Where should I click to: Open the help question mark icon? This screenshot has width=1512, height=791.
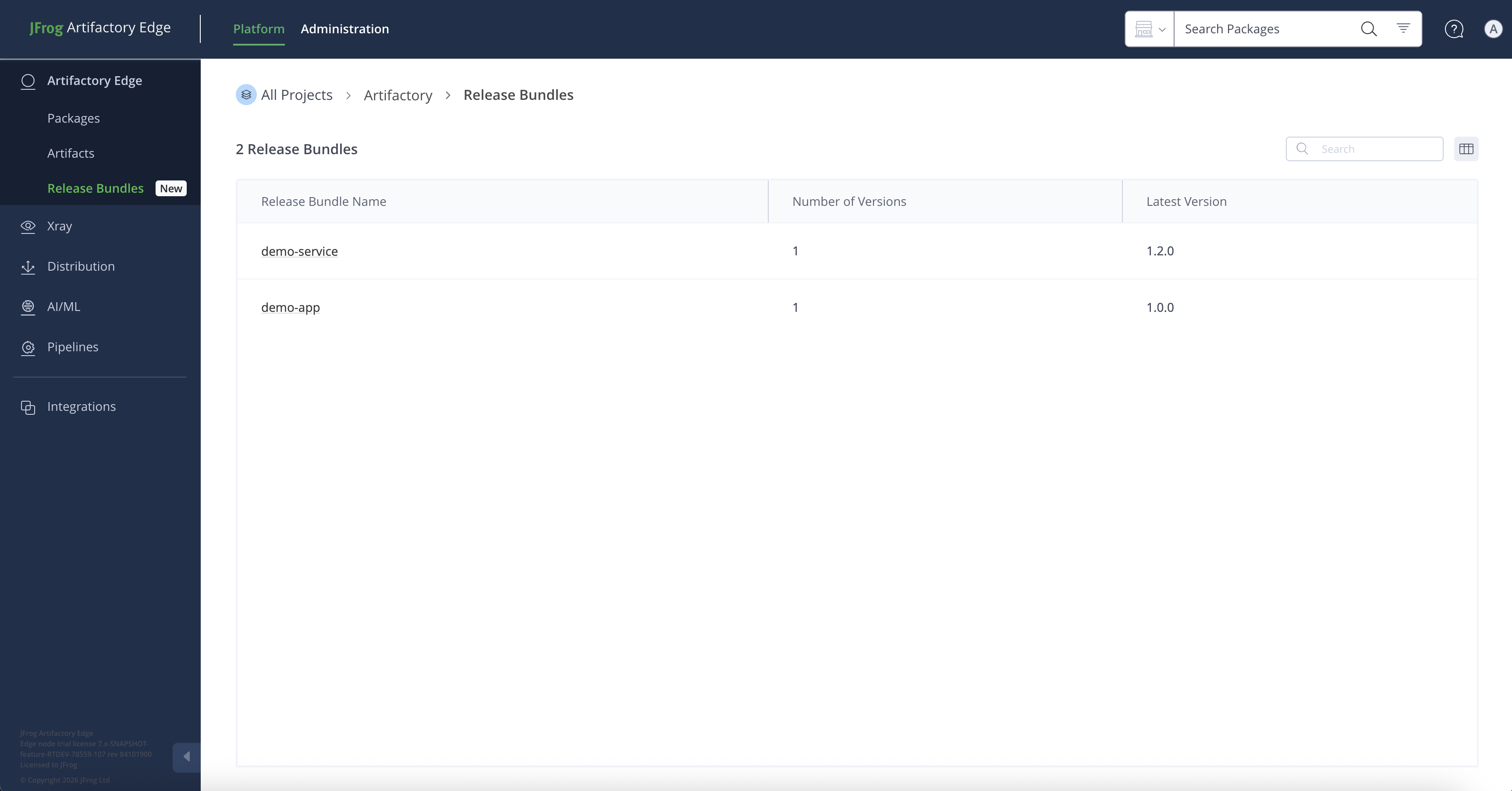click(1453, 29)
